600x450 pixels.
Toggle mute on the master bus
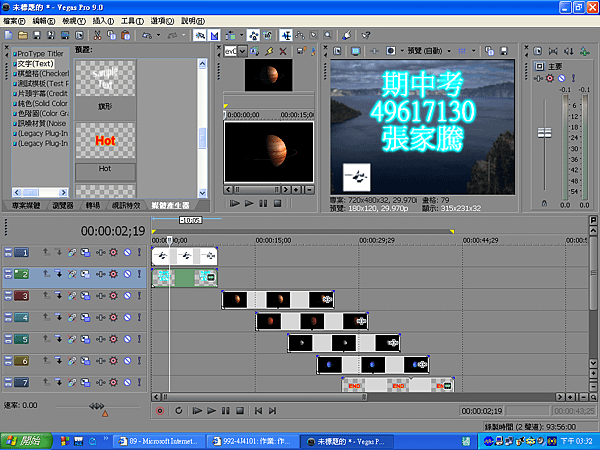[561, 78]
